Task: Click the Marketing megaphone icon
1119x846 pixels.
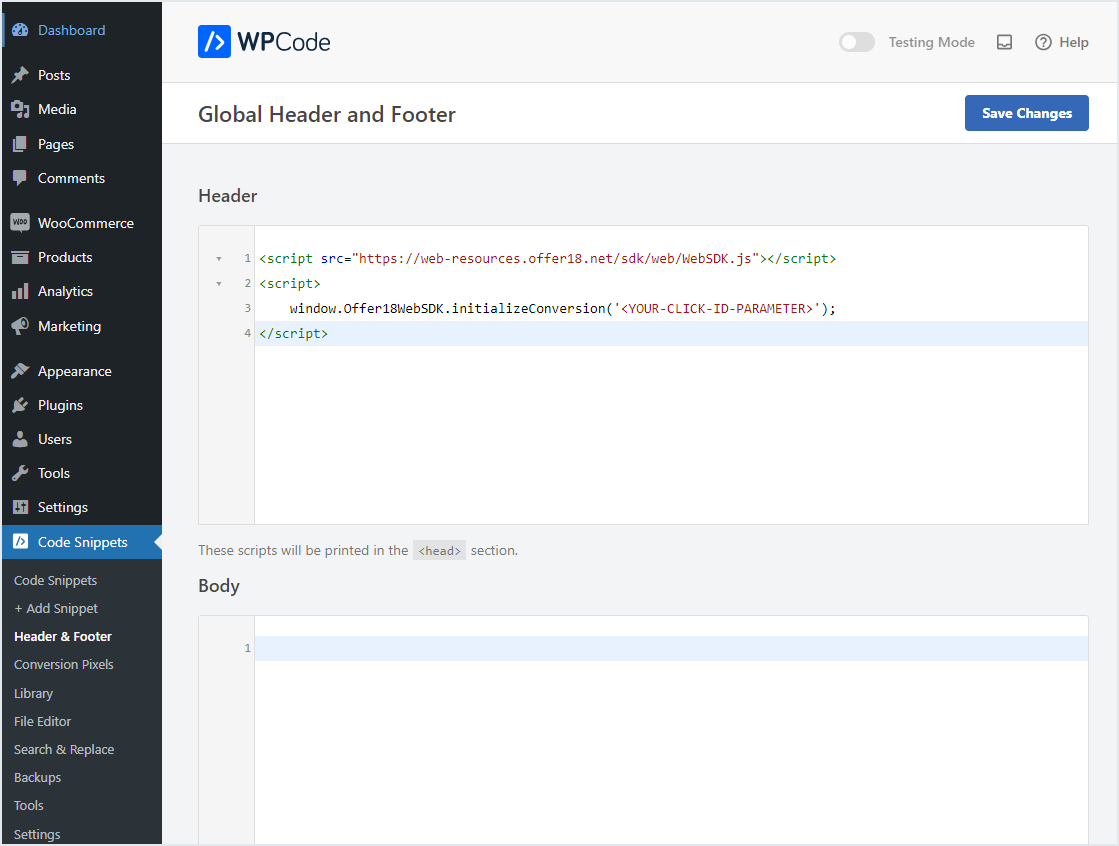Action: [x=20, y=326]
